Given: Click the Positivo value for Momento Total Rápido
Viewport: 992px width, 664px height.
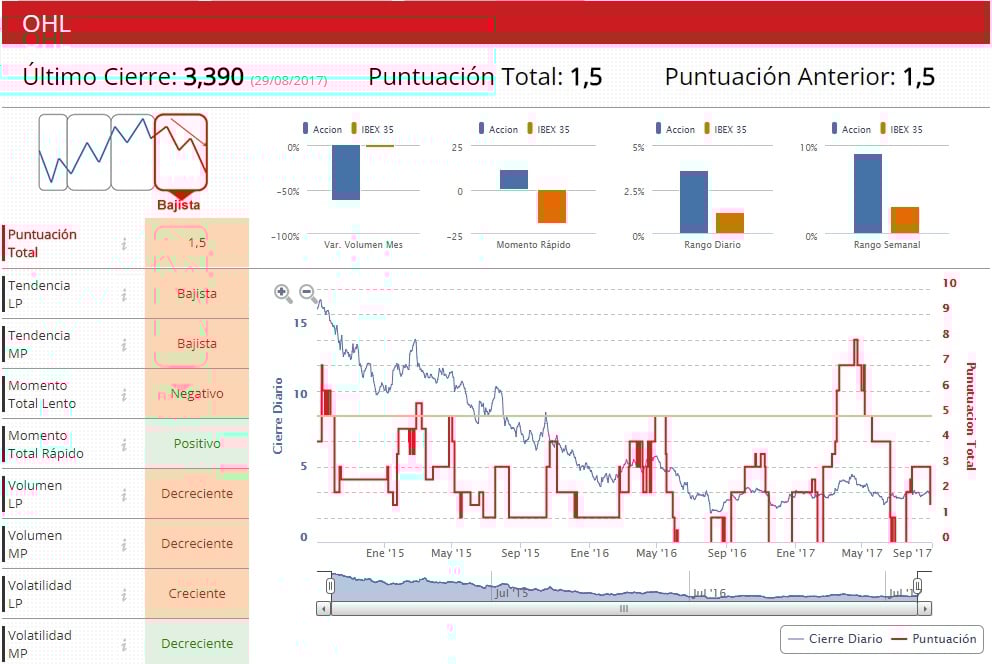Looking at the screenshot, I should [197, 443].
